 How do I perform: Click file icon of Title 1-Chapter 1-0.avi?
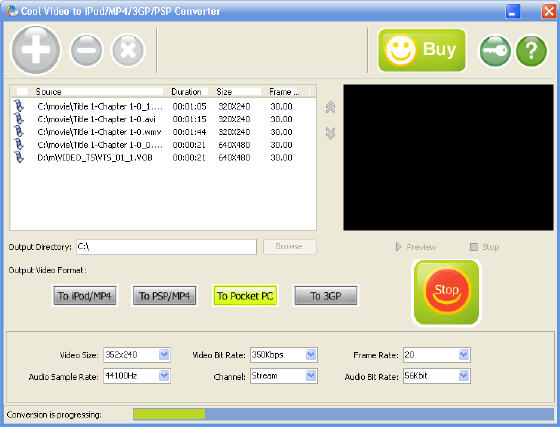pyautogui.click(x=19, y=119)
